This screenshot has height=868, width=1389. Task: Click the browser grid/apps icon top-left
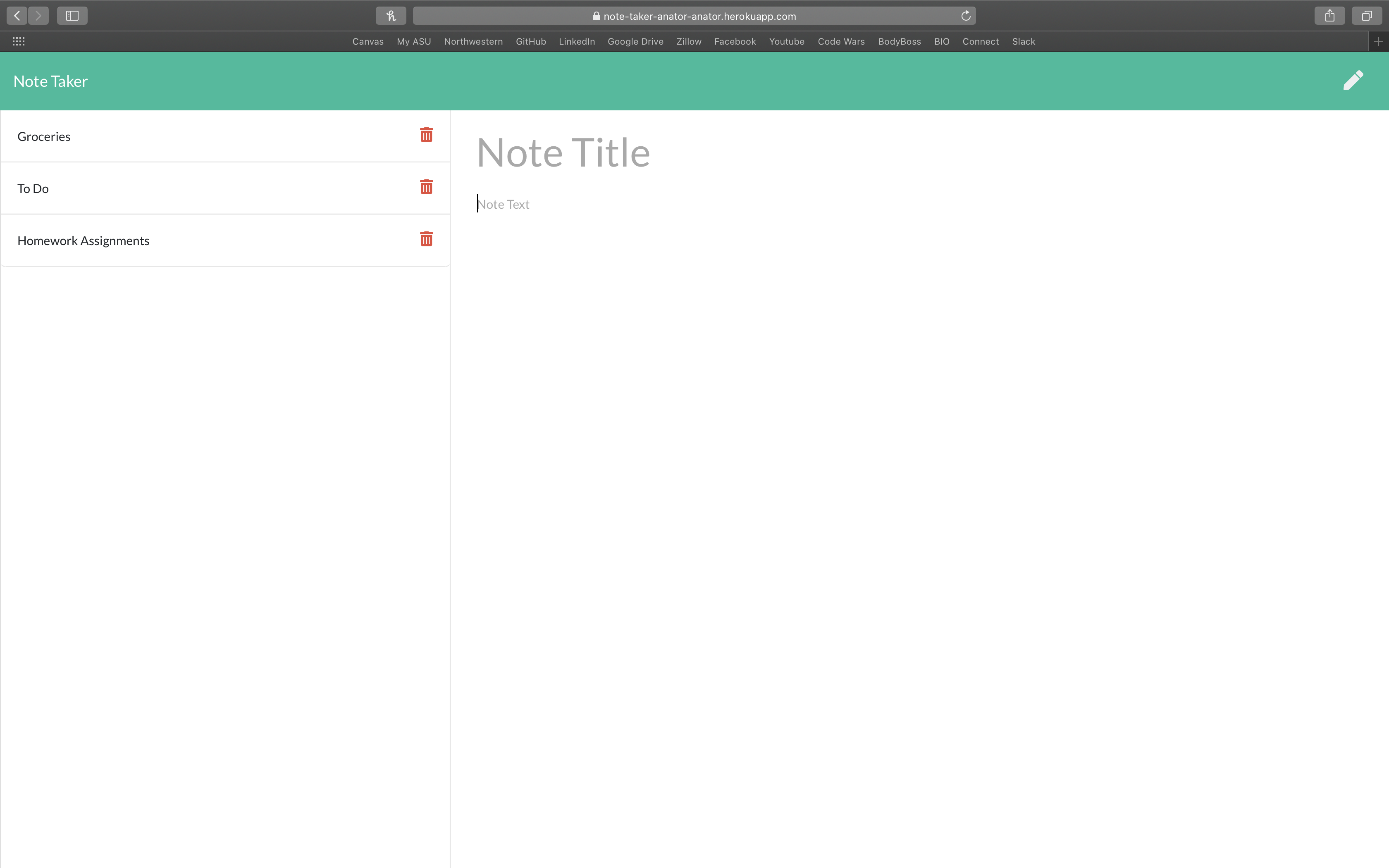point(18,41)
